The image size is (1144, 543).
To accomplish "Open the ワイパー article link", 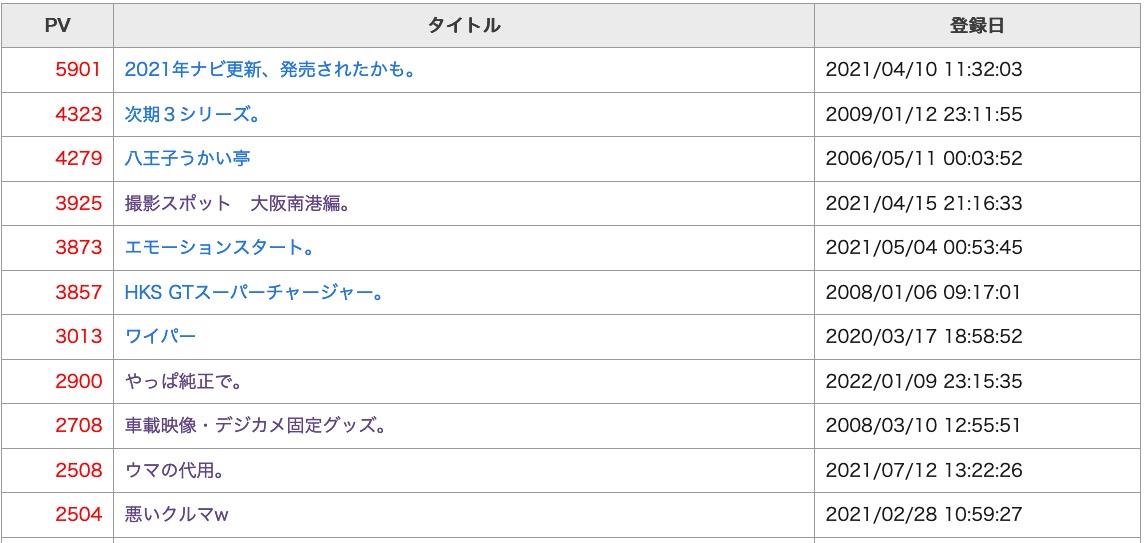I will (161, 336).
